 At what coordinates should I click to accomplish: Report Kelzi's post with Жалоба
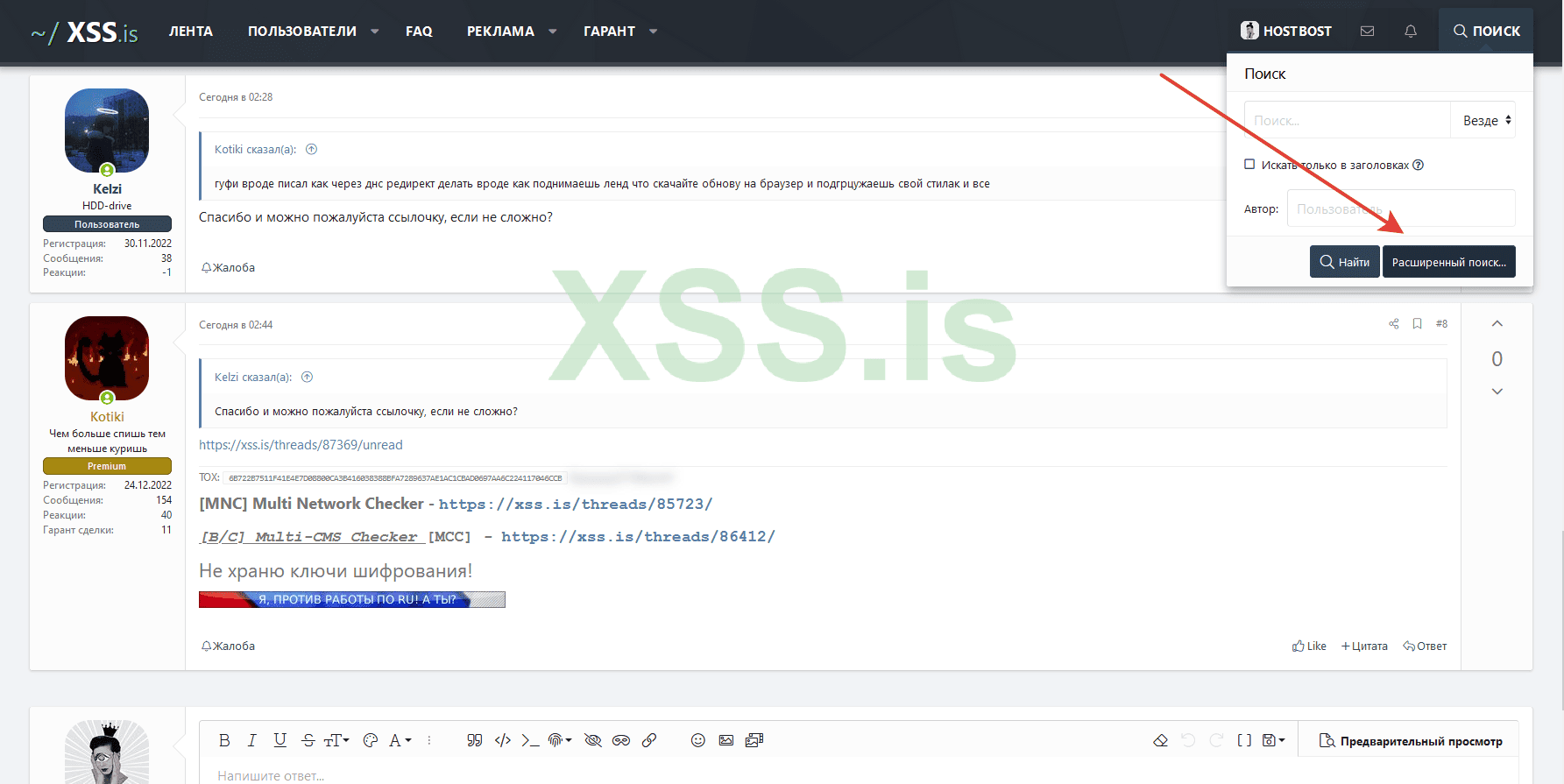pyautogui.click(x=228, y=267)
